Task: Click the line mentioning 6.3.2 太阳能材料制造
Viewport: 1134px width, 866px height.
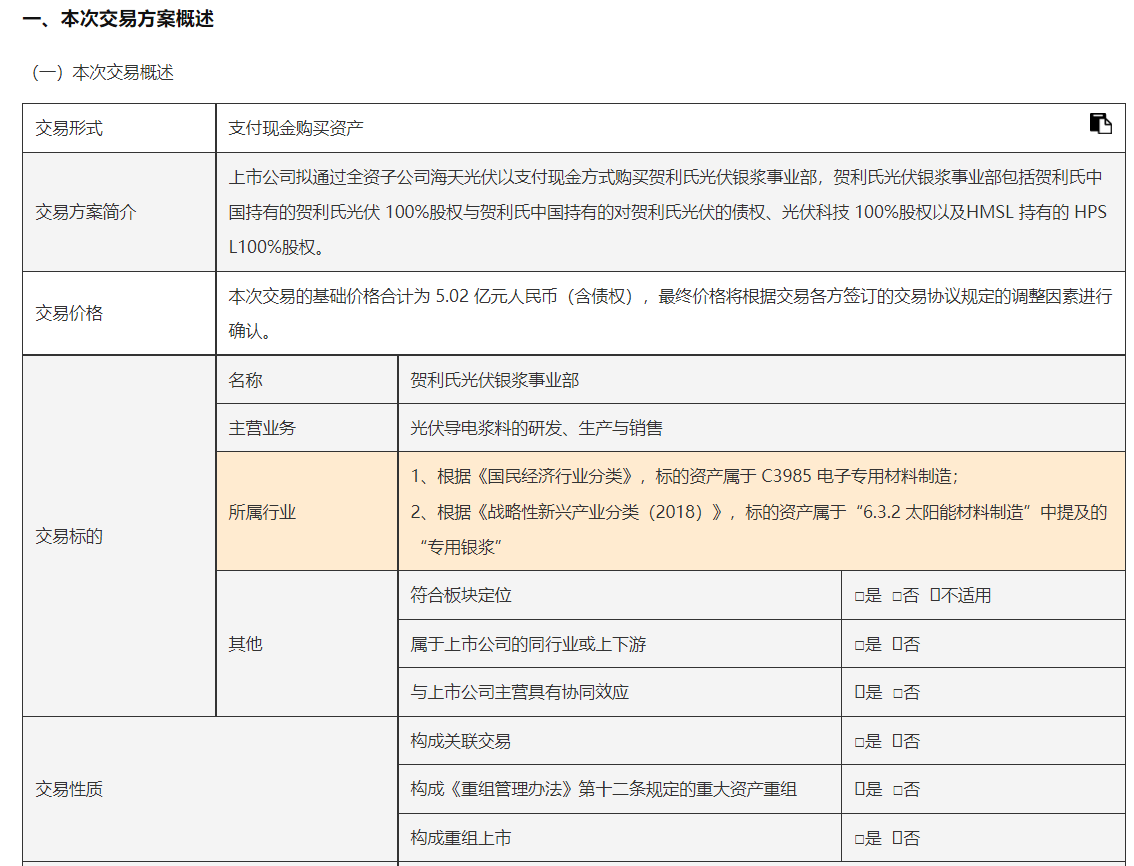Action: click(759, 512)
